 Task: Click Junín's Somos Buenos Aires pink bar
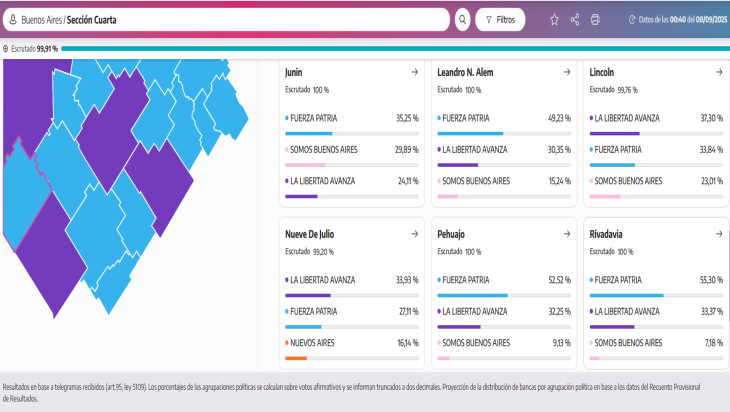(x=352, y=165)
